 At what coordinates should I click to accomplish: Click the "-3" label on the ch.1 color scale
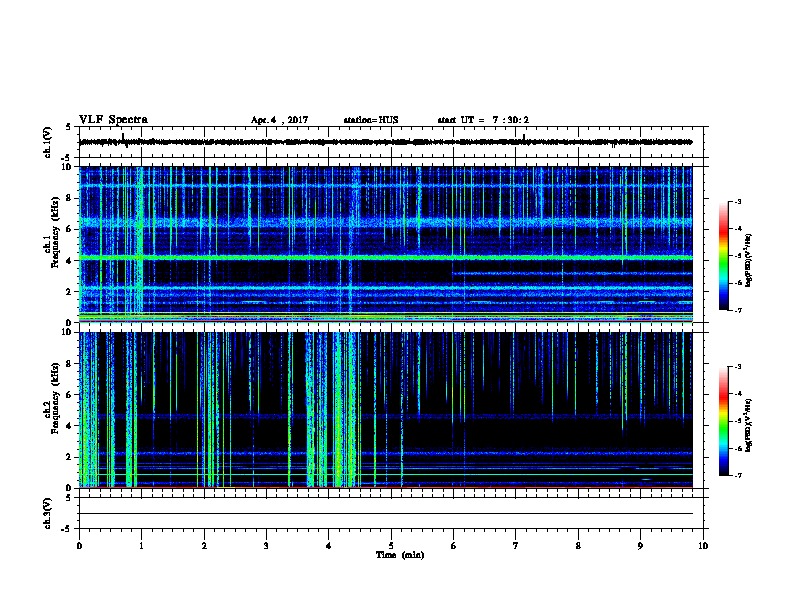coord(737,201)
